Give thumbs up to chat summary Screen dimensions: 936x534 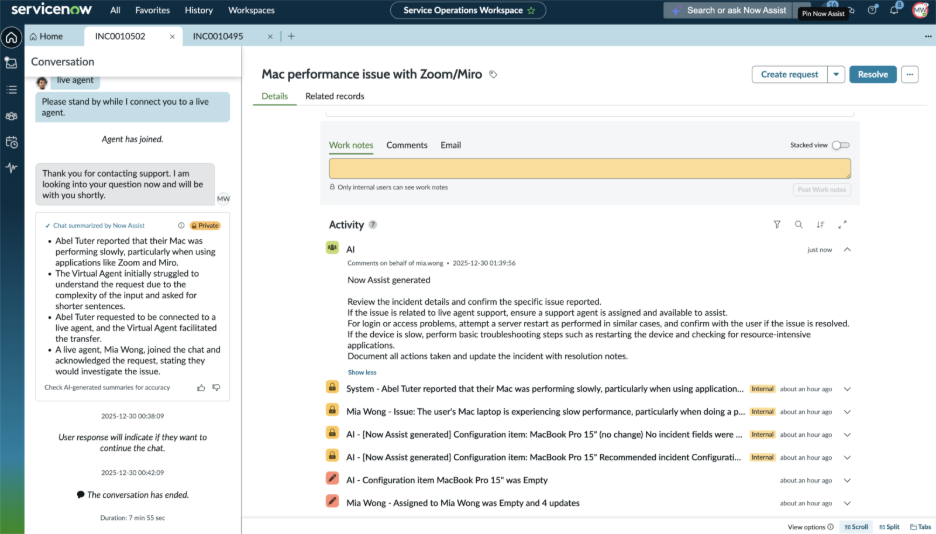(201, 387)
